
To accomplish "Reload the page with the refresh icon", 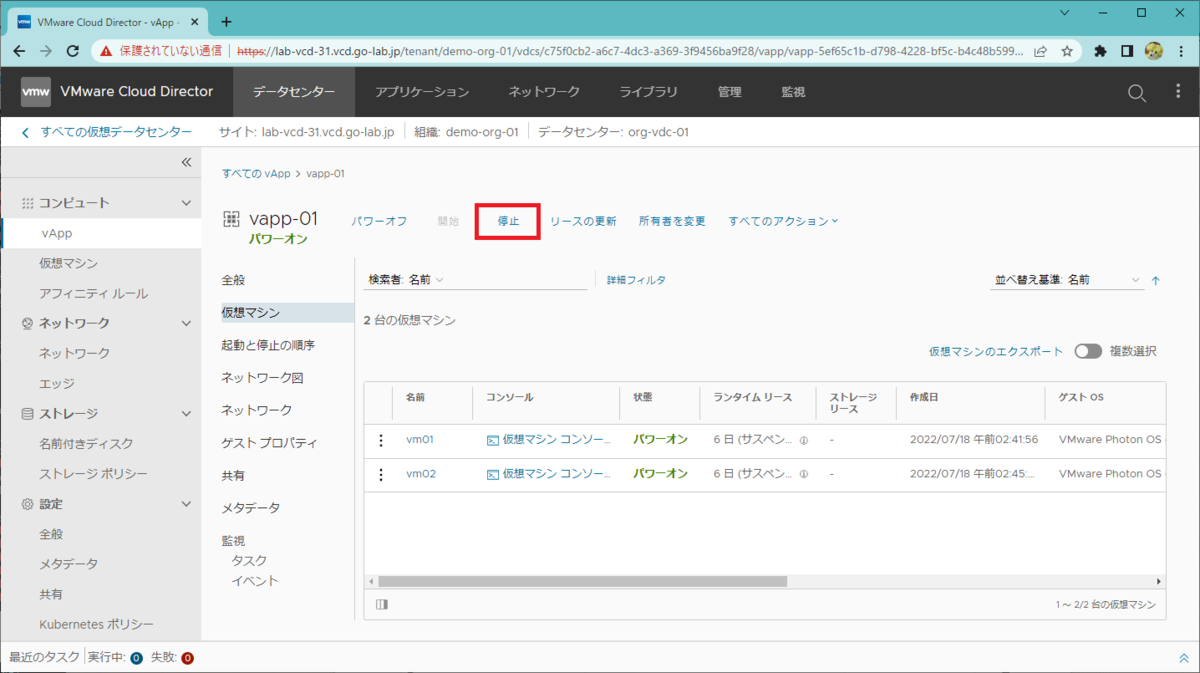I will pos(72,51).
